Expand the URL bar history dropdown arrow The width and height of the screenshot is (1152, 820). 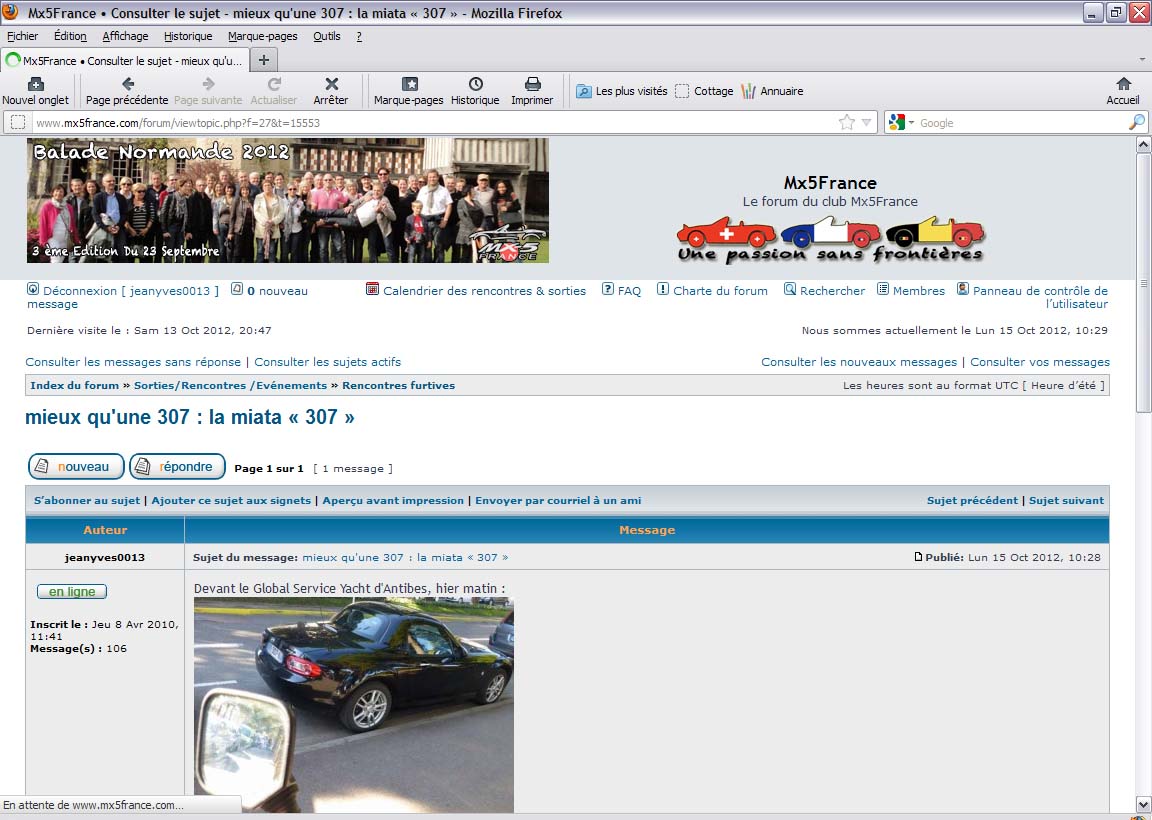(x=866, y=123)
